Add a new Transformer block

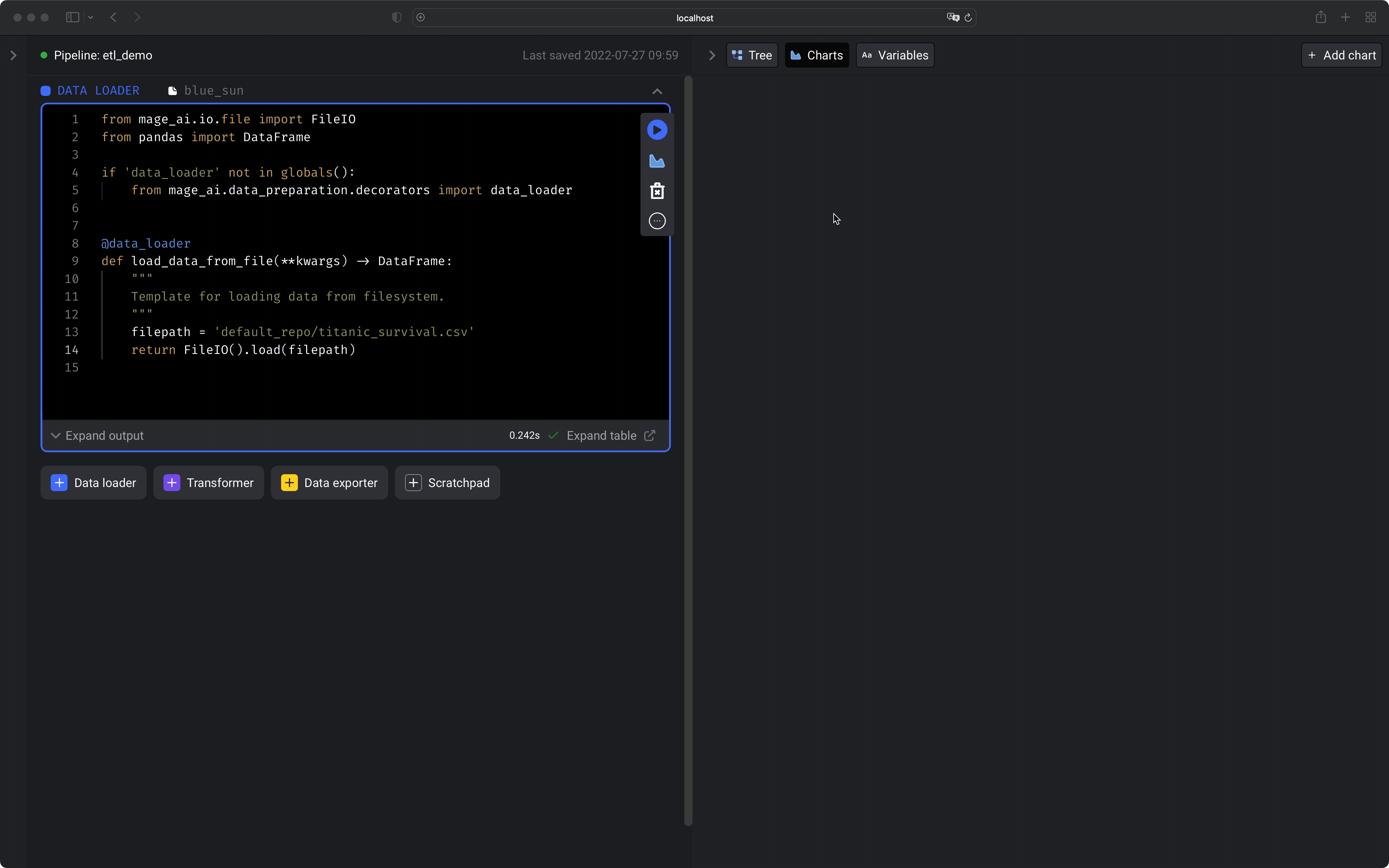tap(208, 483)
